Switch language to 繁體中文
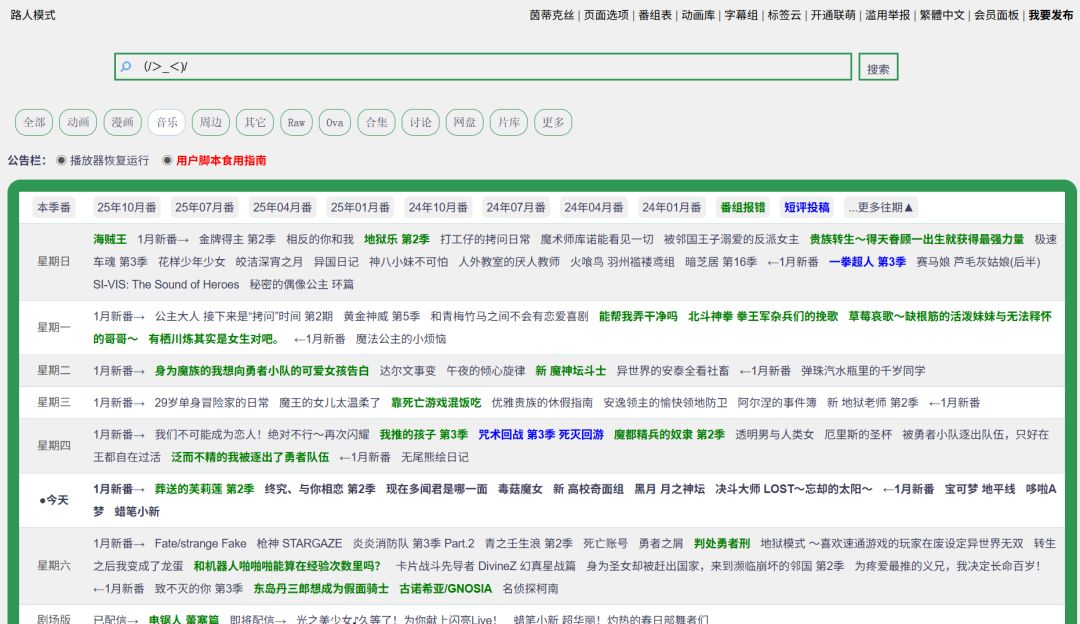Viewport: 1080px width, 624px height. pos(942,15)
